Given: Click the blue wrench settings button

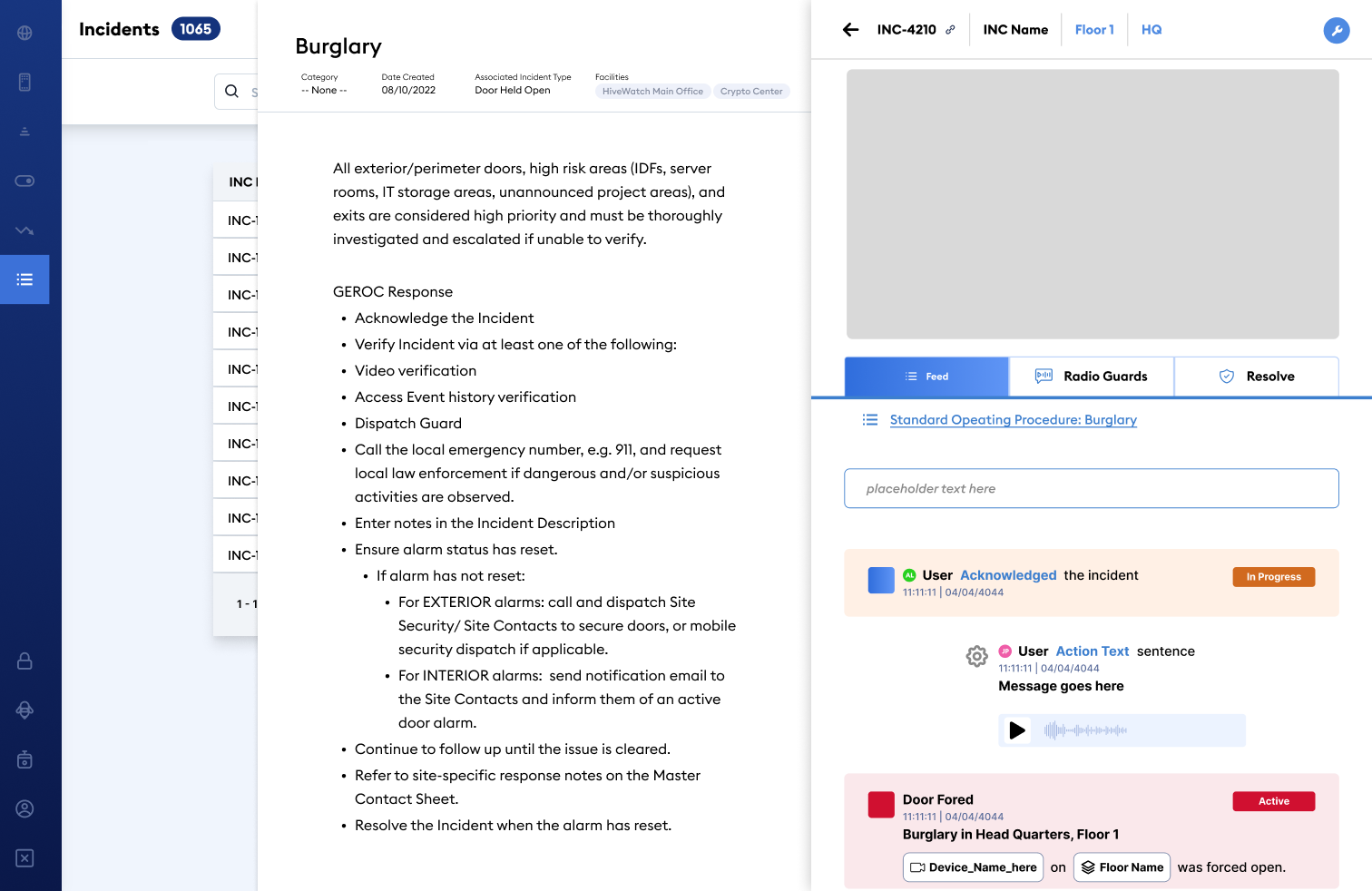Looking at the screenshot, I should [x=1336, y=30].
